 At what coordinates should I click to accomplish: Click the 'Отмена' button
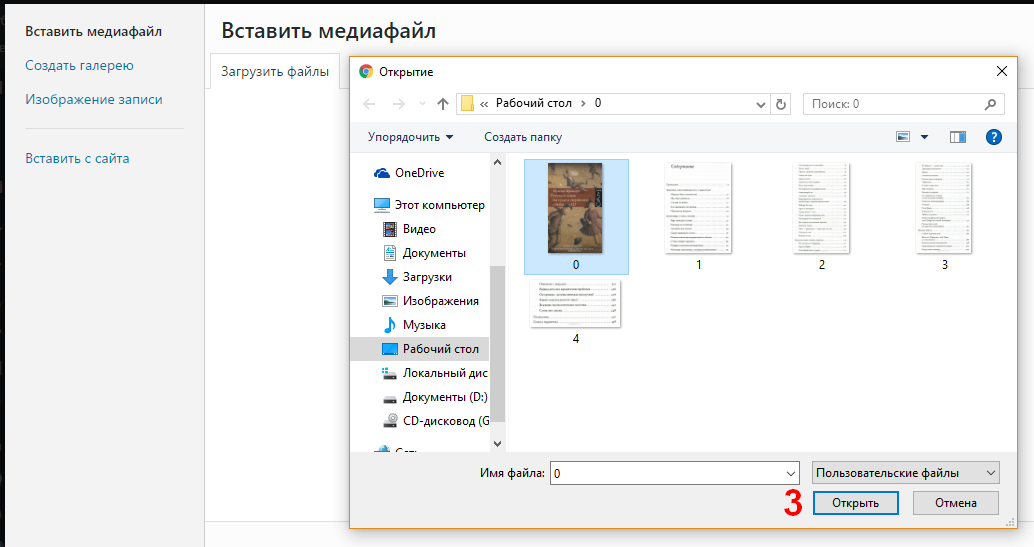[956, 503]
